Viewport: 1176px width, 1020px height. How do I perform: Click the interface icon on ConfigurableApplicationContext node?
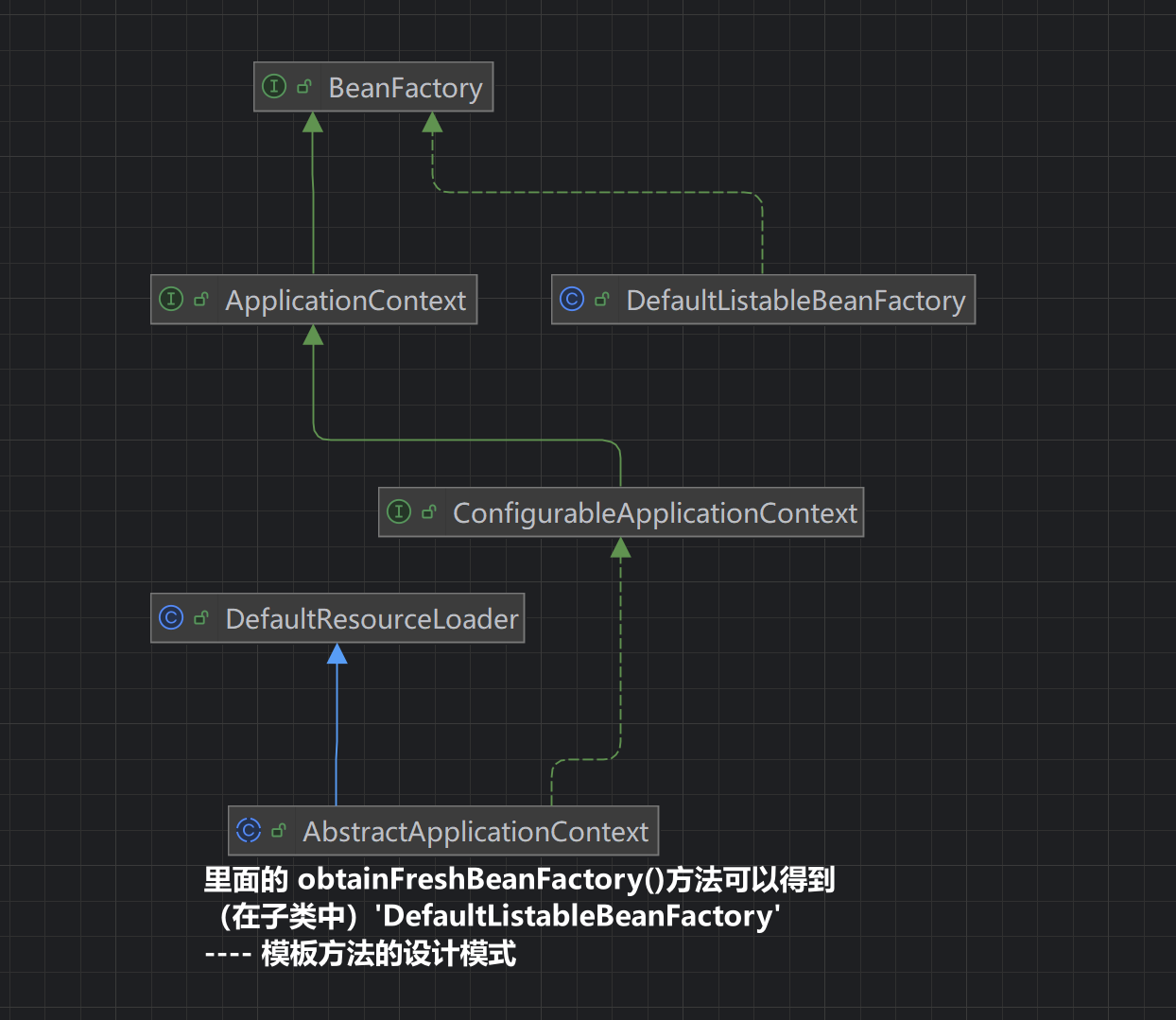(399, 511)
